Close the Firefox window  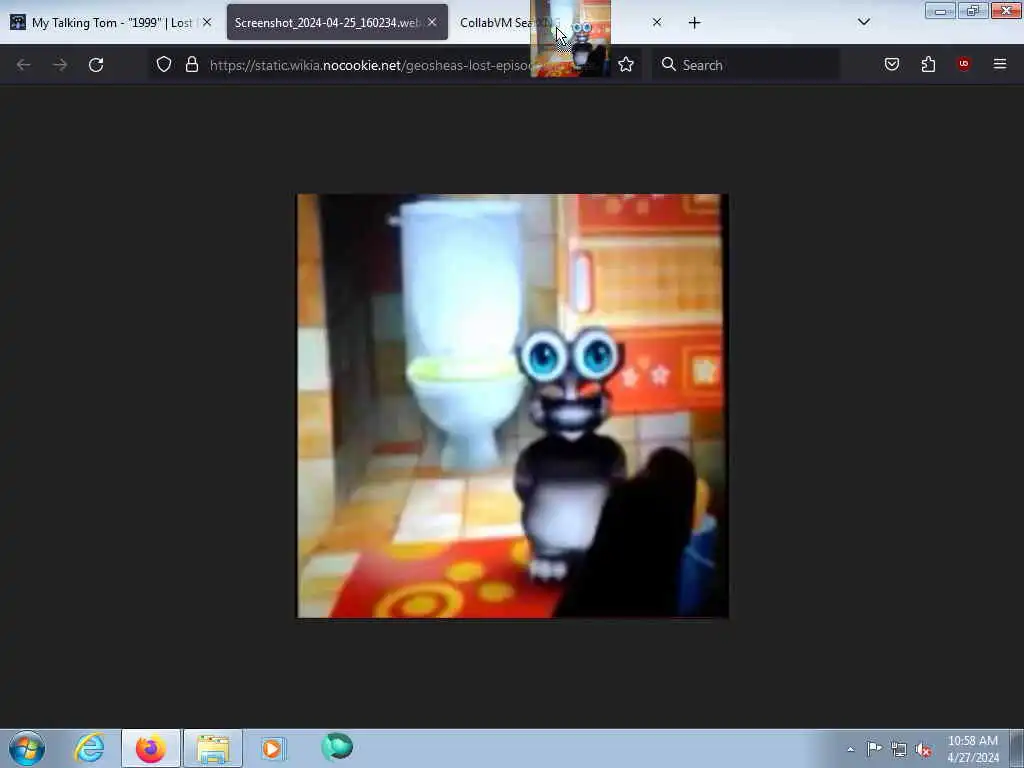[1006, 11]
